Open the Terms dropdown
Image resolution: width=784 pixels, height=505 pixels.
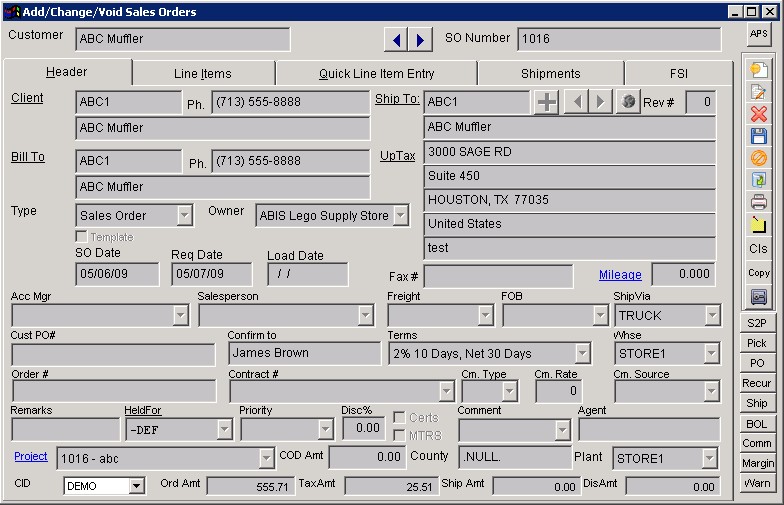point(582,354)
